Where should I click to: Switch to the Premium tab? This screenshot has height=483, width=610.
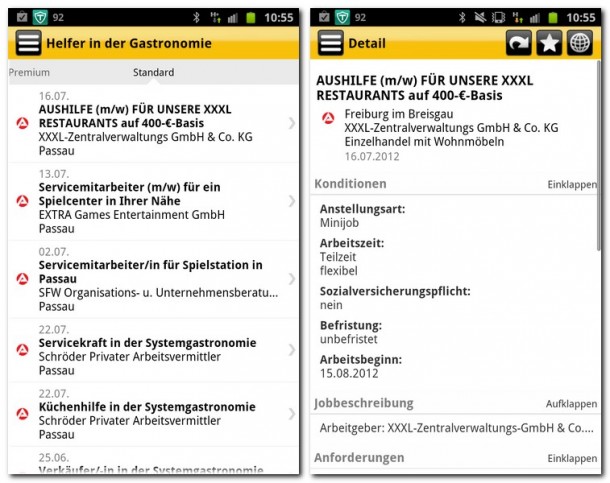(x=29, y=73)
